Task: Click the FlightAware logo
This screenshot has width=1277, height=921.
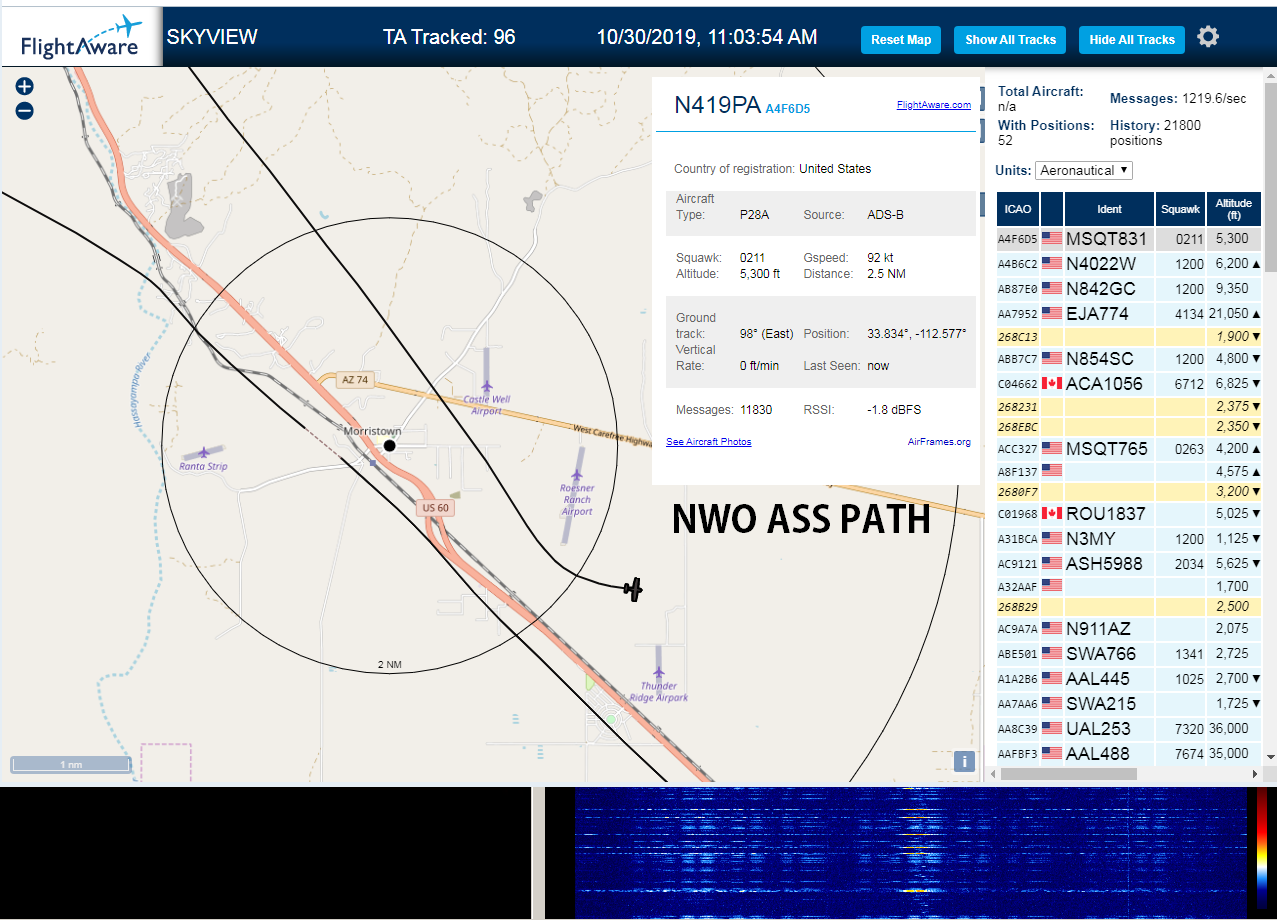Action: pos(81,38)
